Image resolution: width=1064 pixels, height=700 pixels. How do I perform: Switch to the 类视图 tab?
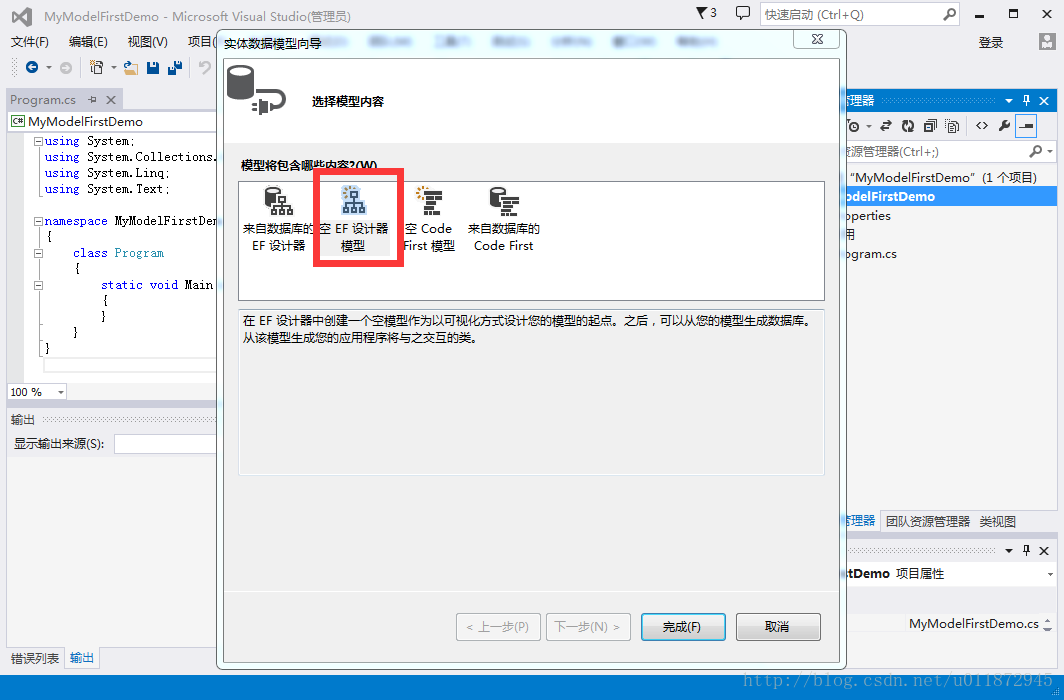pos(998,521)
